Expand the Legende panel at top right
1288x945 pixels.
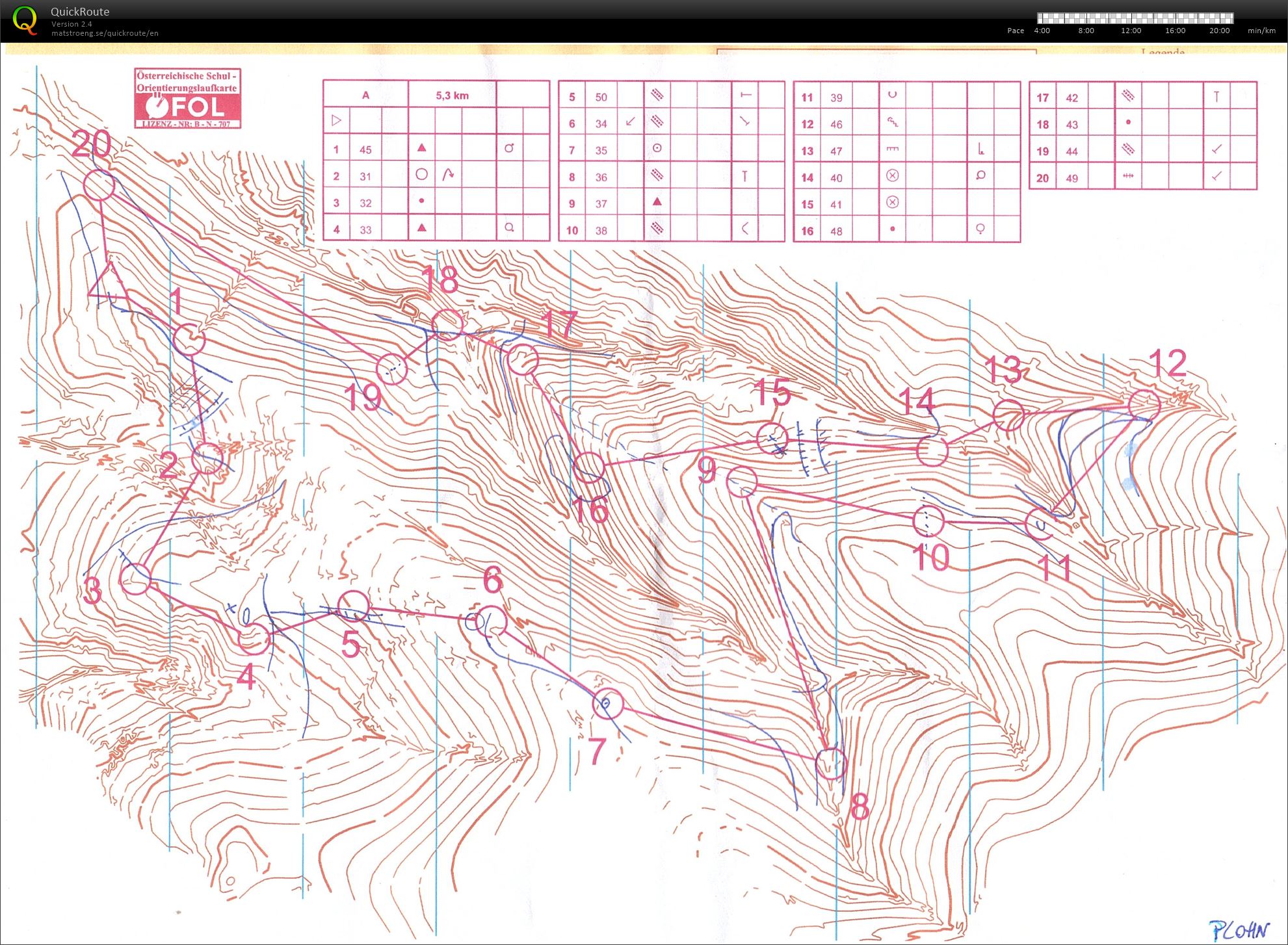[x=1162, y=52]
